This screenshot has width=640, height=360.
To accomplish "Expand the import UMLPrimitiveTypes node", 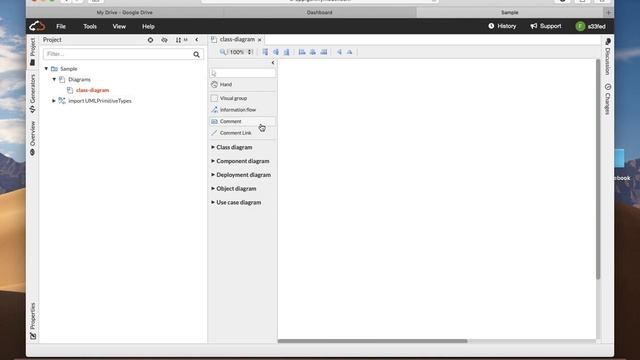I will [53, 100].
